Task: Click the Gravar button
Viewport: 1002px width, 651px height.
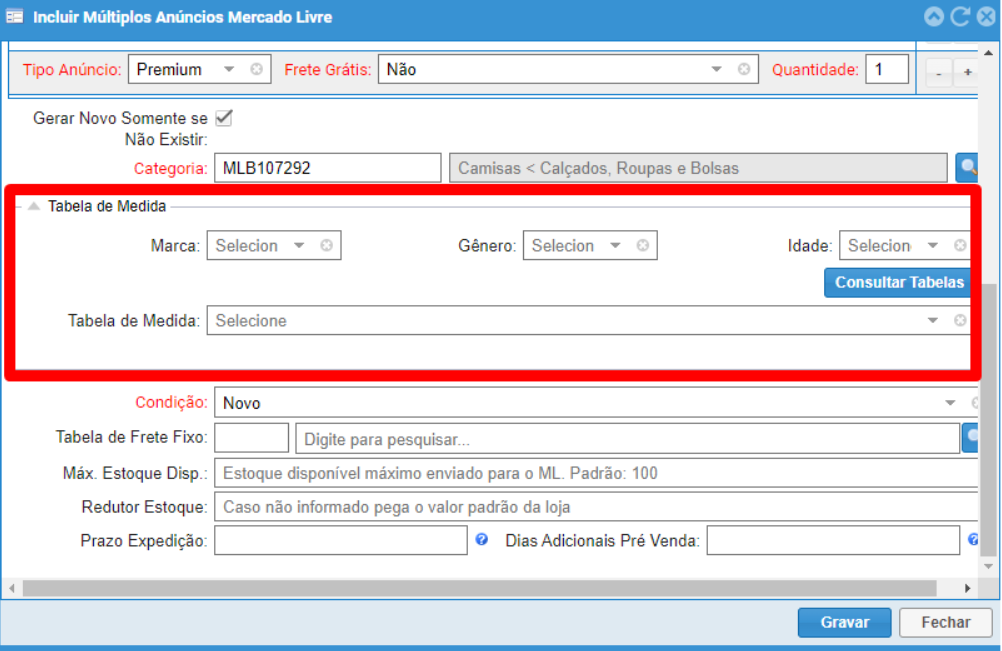Action: click(844, 622)
